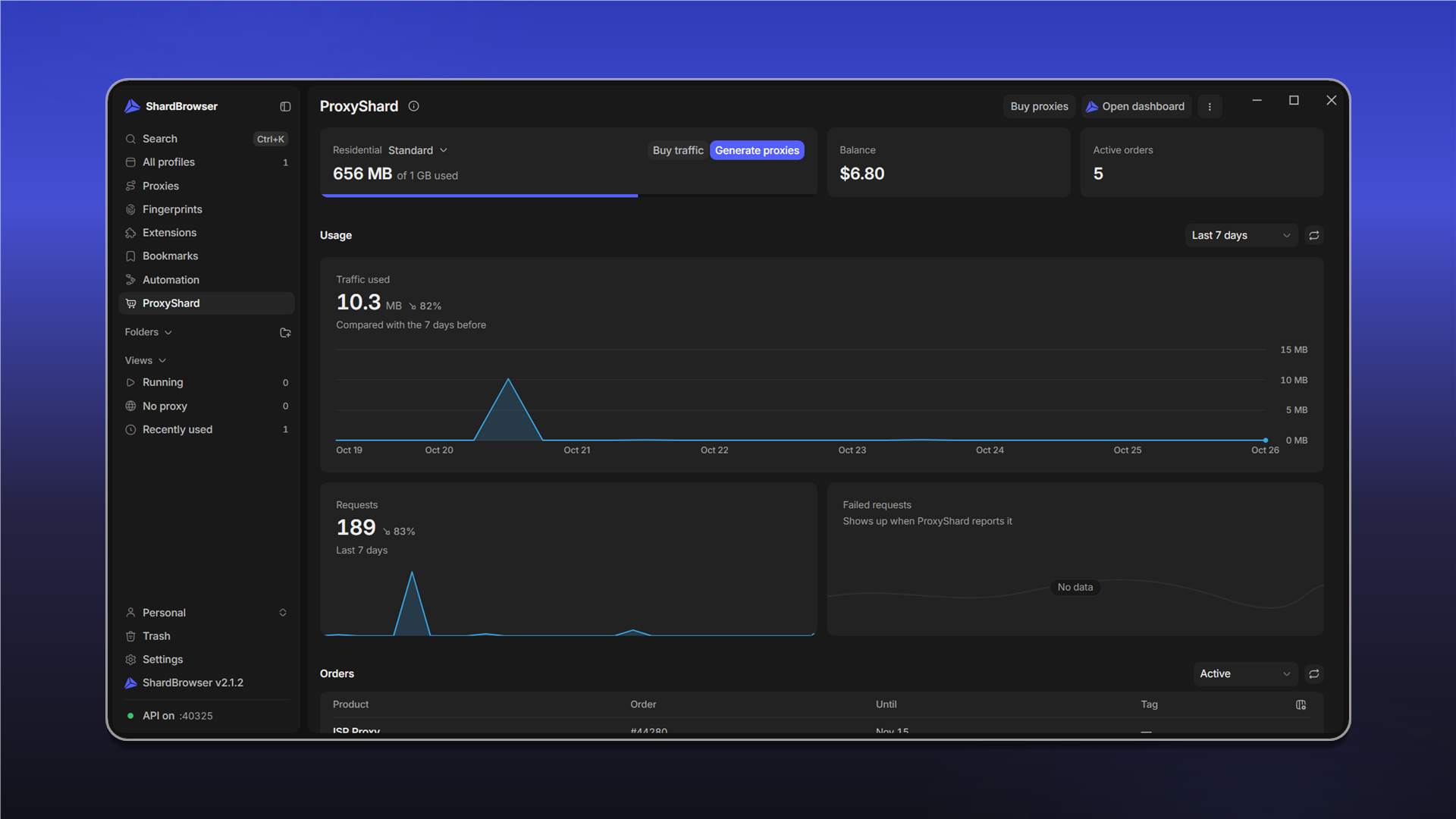This screenshot has height=819, width=1456.
Task: Open the Active orders filter dropdown
Action: point(1245,674)
